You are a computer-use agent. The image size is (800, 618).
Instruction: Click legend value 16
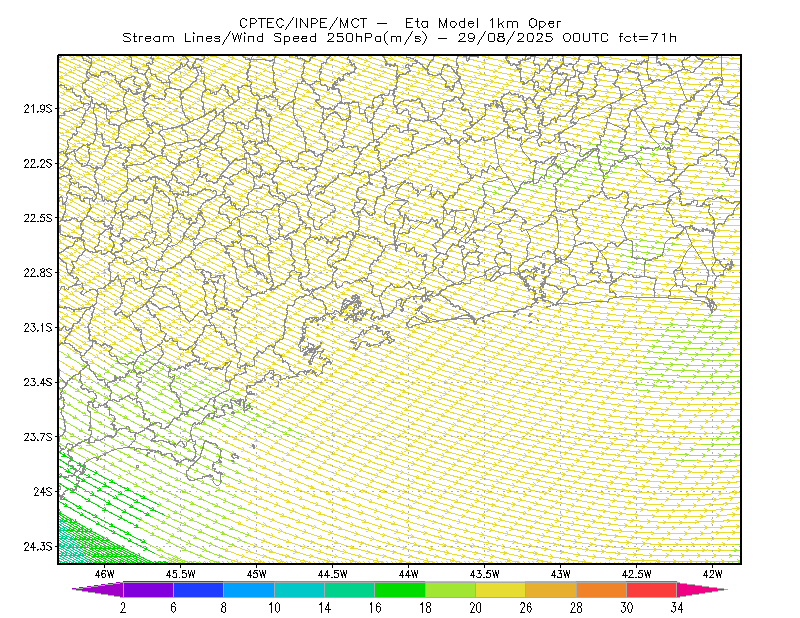(375, 608)
